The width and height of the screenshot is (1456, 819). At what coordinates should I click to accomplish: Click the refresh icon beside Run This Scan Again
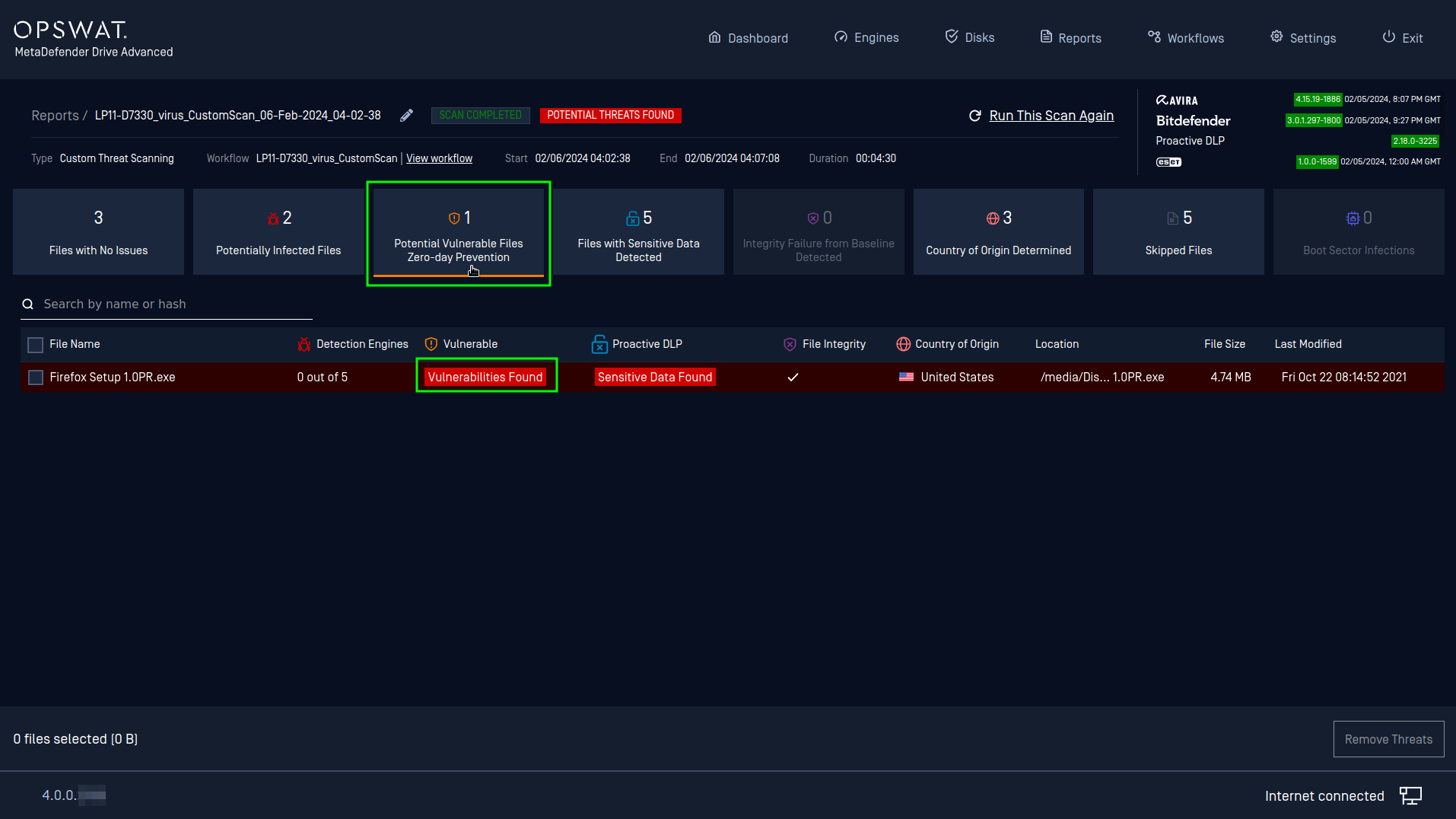point(974,116)
